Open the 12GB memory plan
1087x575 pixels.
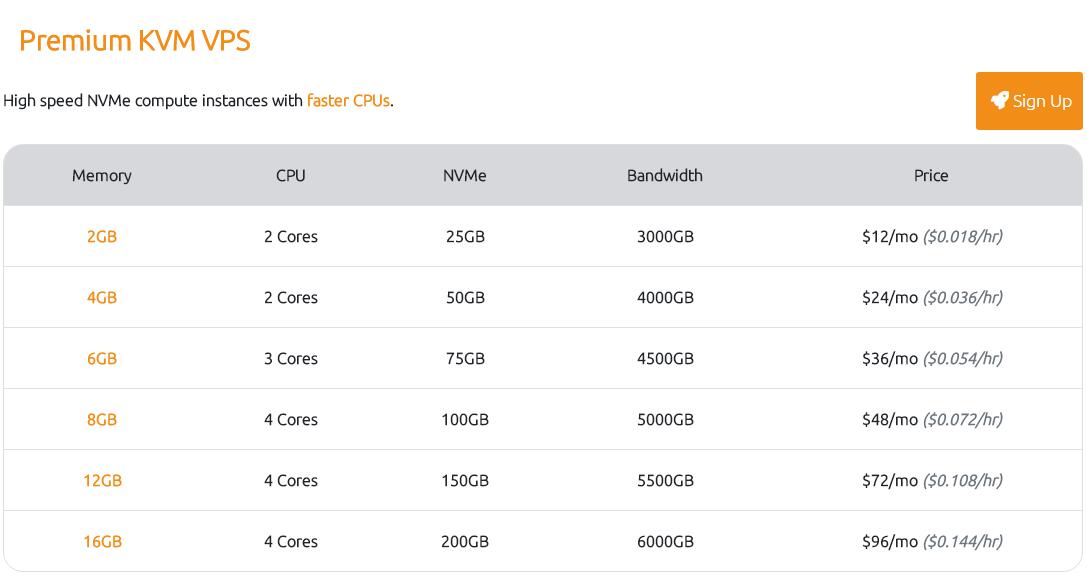pos(102,481)
